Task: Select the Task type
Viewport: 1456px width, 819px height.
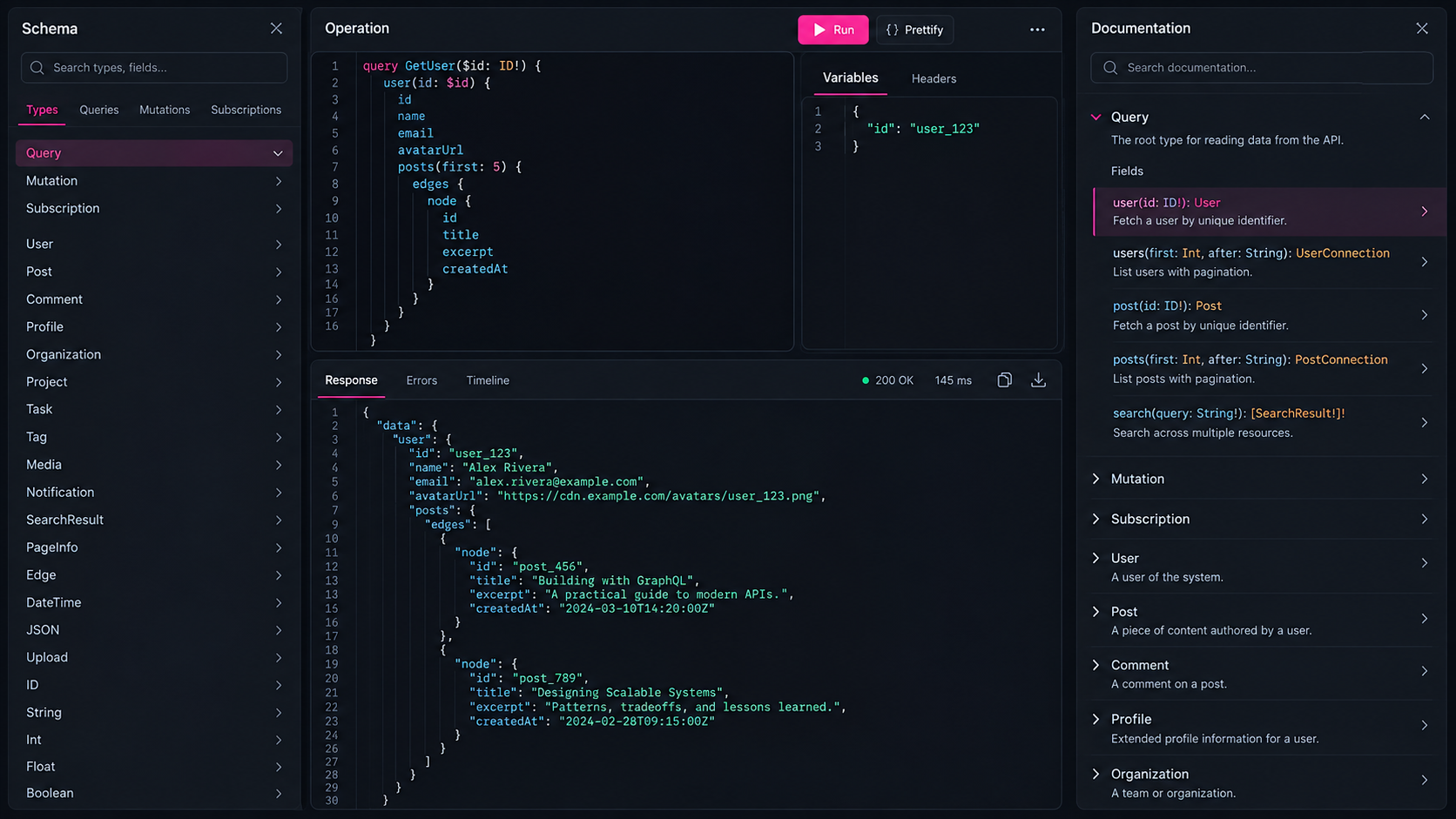Action: pyautogui.click(x=154, y=409)
